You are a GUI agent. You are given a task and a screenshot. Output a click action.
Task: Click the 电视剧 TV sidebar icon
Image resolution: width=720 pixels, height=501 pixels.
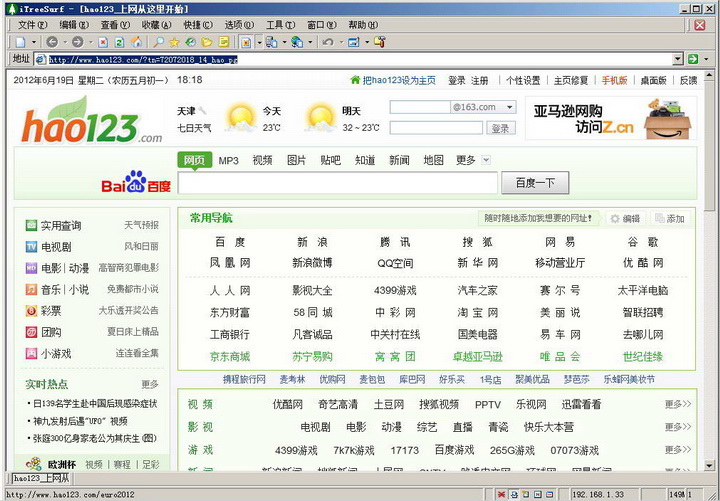[31, 247]
